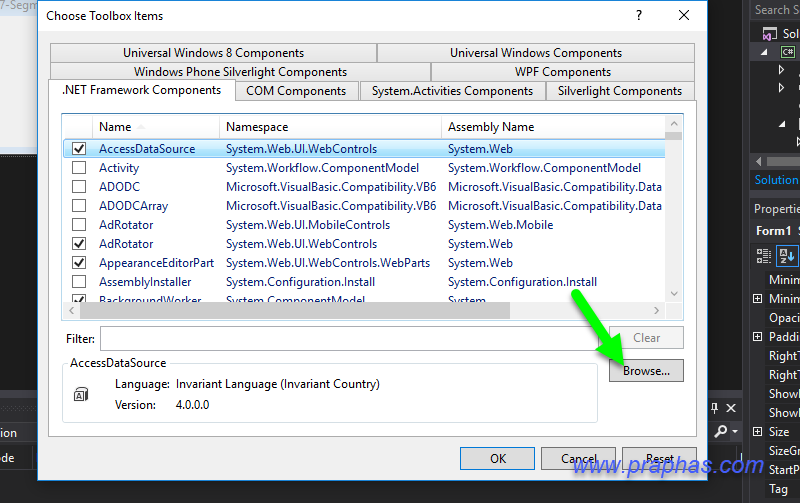Screen dimensions: 800x503
Task: Switch to Windows Phone Silverlight Components tab
Action: pos(240,72)
